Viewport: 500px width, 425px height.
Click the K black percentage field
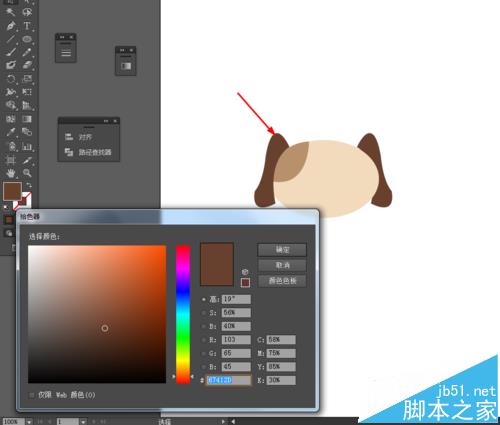281,380
